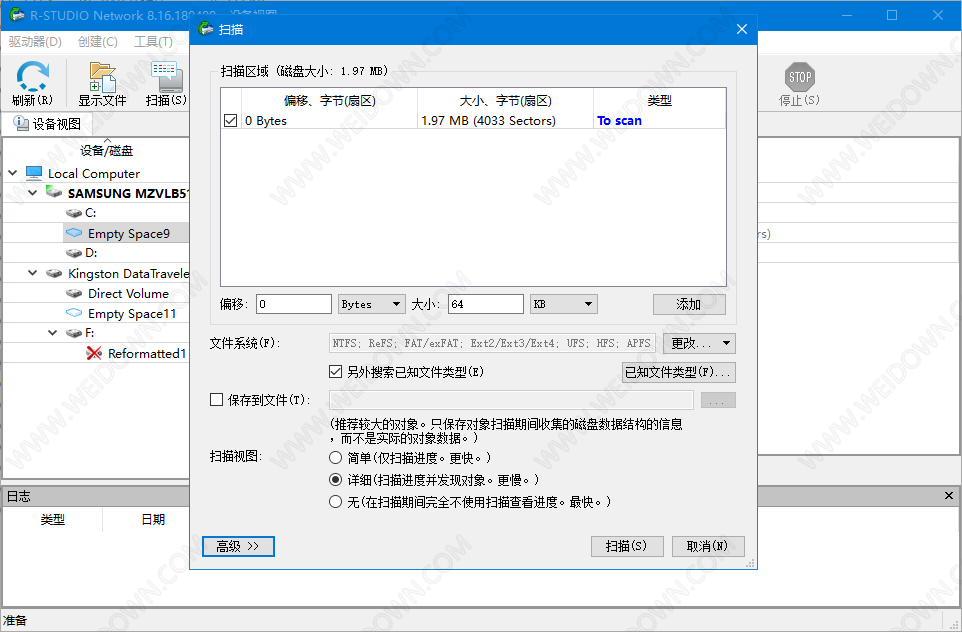Open the Bytes offset unit dropdown
962x632 pixels.
coord(371,304)
